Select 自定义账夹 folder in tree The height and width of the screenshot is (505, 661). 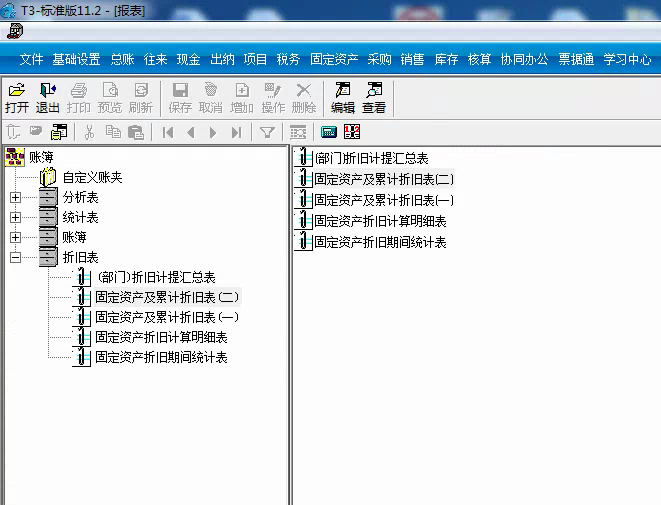[x=92, y=177]
